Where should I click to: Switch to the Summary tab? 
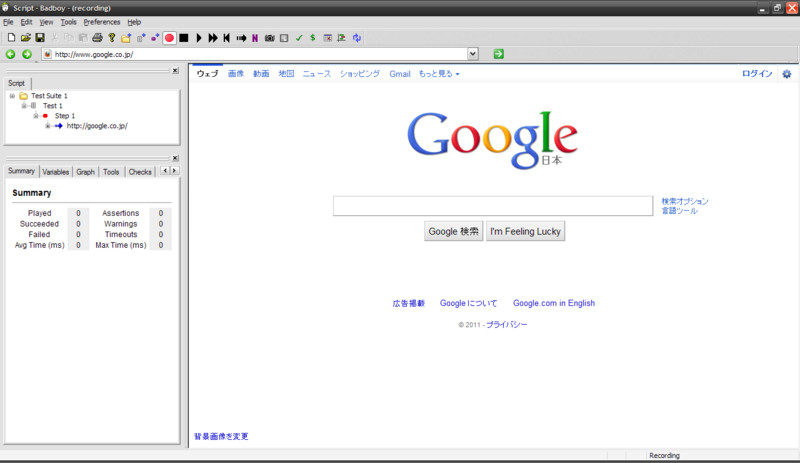21,171
